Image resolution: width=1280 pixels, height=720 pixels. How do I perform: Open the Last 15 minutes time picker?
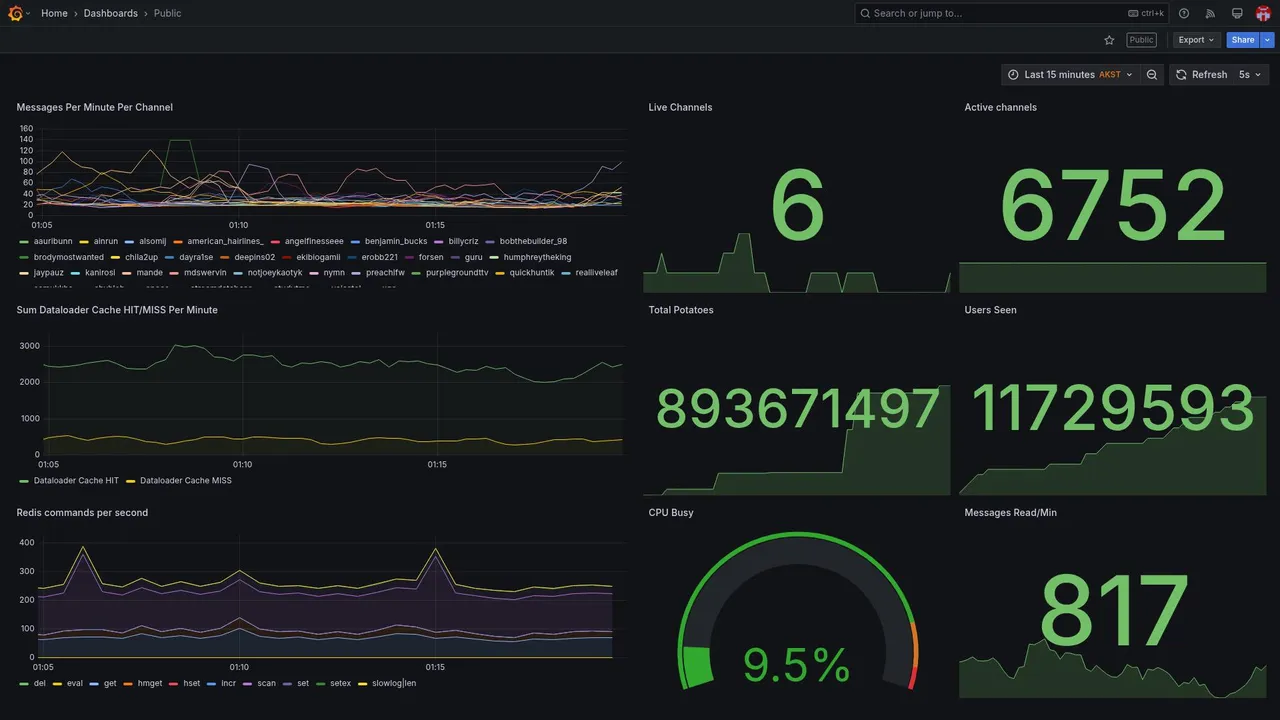point(1070,75)
